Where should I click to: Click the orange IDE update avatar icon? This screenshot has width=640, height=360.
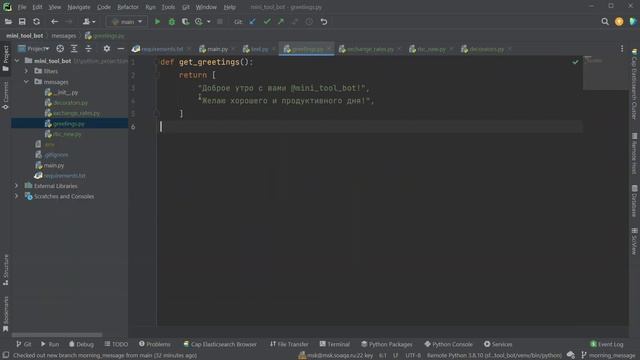(619, 22)
